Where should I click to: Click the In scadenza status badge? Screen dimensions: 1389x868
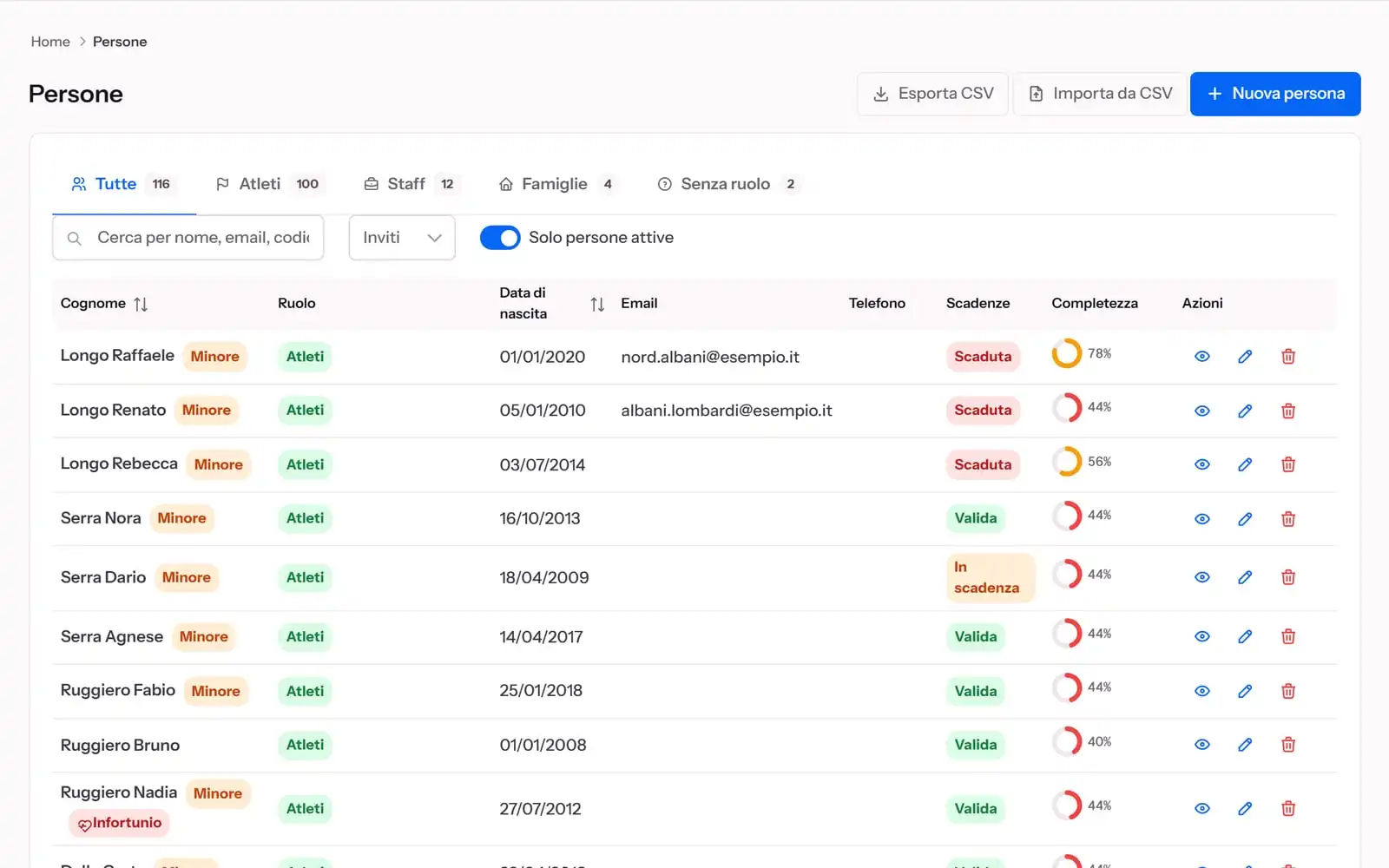point(991,577)
